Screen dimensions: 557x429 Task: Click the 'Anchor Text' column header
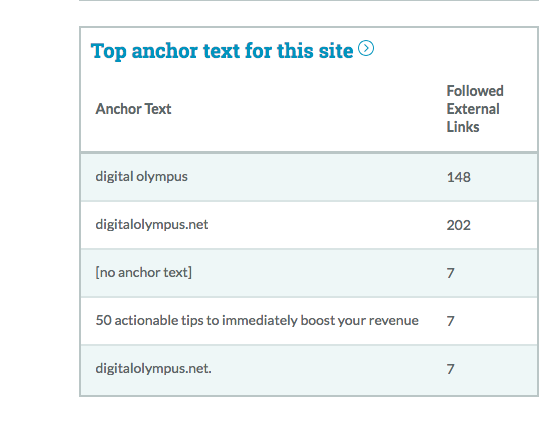pyautogui.click(x=133, y=109)
